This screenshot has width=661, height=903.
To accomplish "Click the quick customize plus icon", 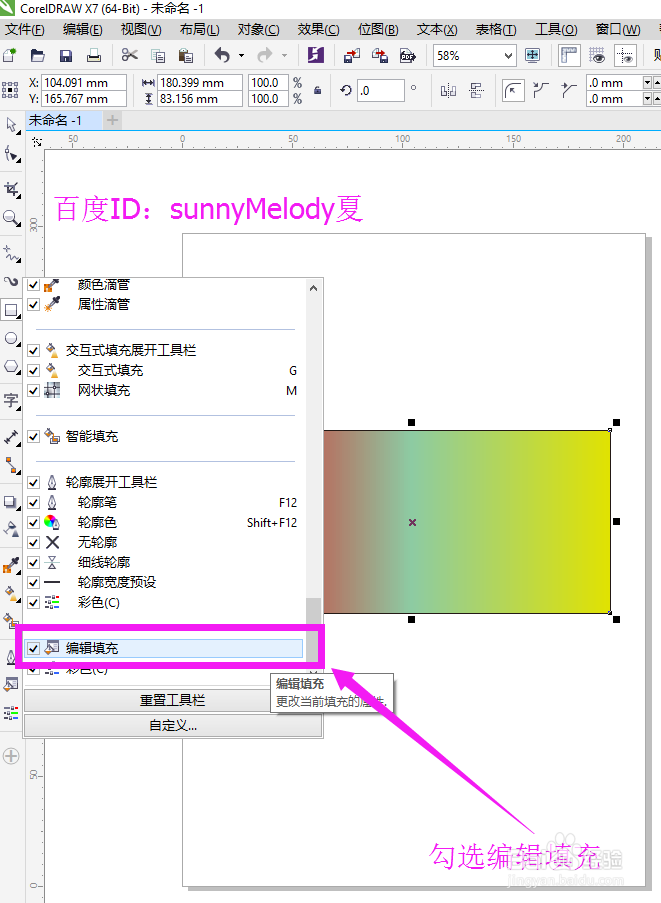I will [11, 756].
